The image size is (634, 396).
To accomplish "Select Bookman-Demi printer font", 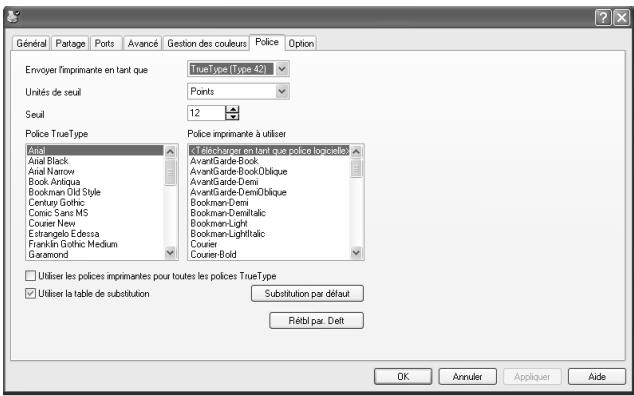I will click(269, 203).
